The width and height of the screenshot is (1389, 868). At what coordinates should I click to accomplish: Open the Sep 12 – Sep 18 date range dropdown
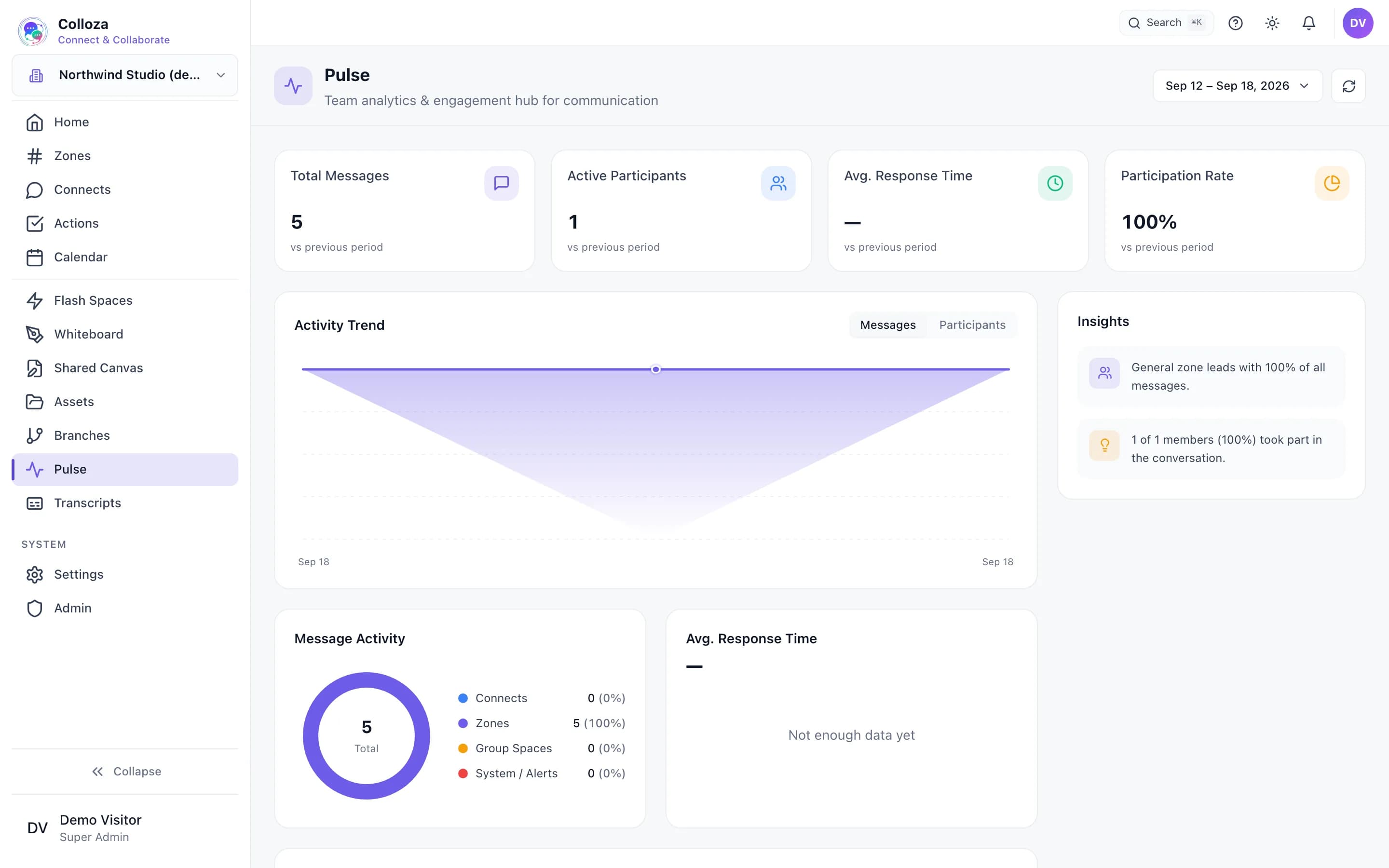(1238, 86)
